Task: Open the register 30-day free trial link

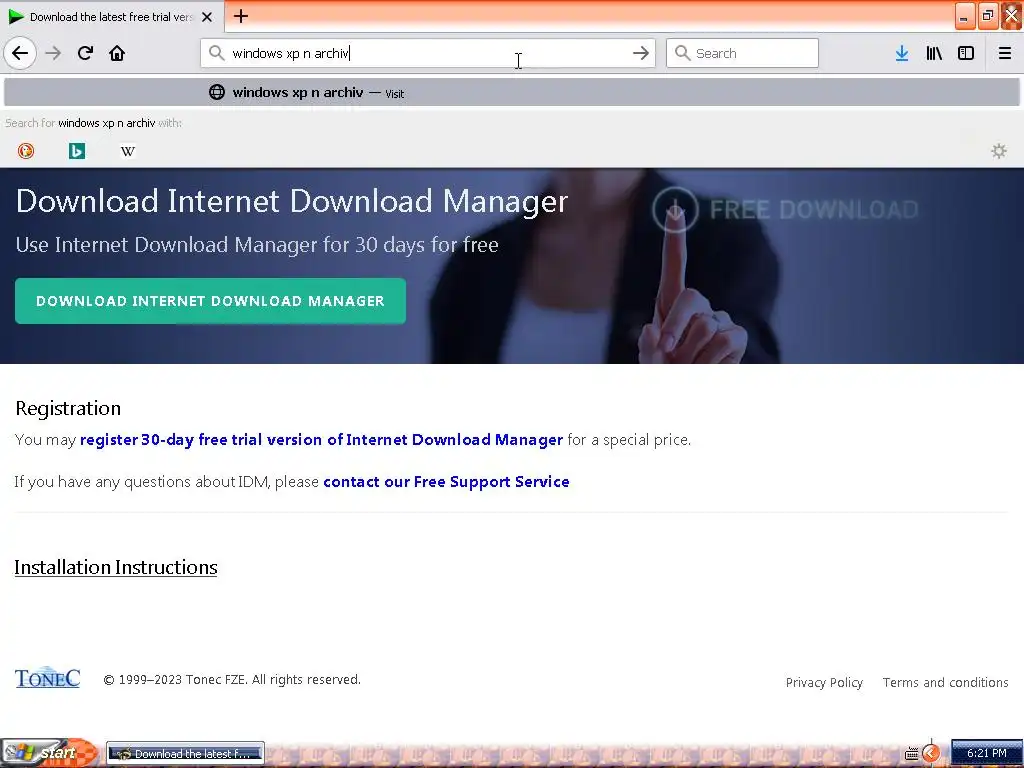Action: pyautogui.click(x=321, y=440)
